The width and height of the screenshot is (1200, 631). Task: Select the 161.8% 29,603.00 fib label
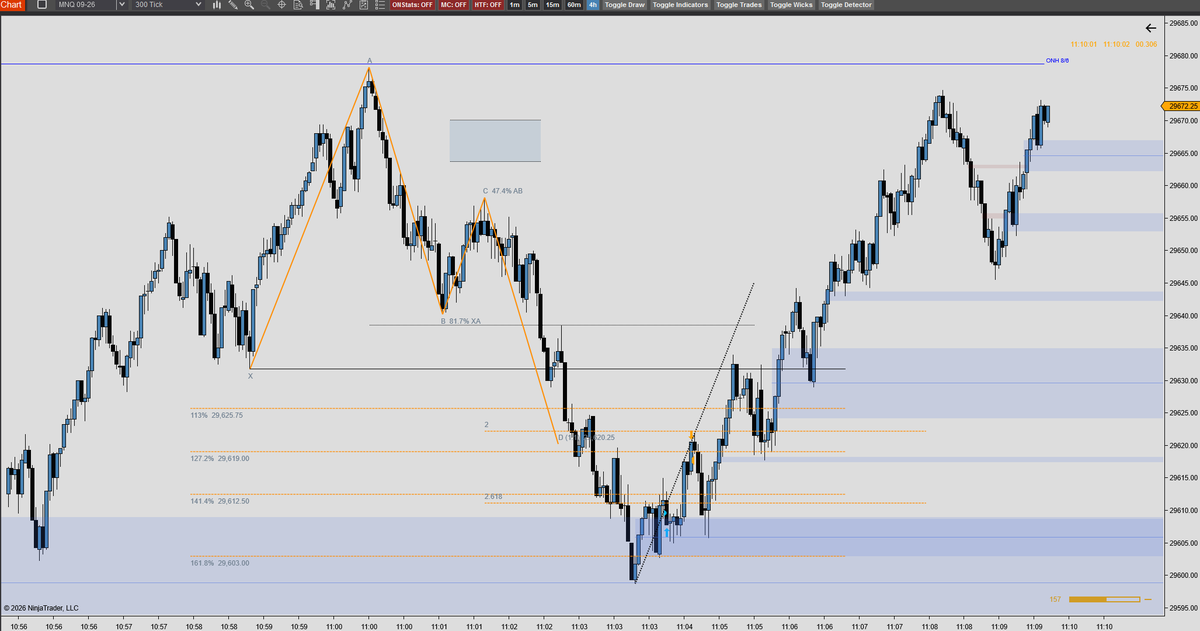[220, 564]
